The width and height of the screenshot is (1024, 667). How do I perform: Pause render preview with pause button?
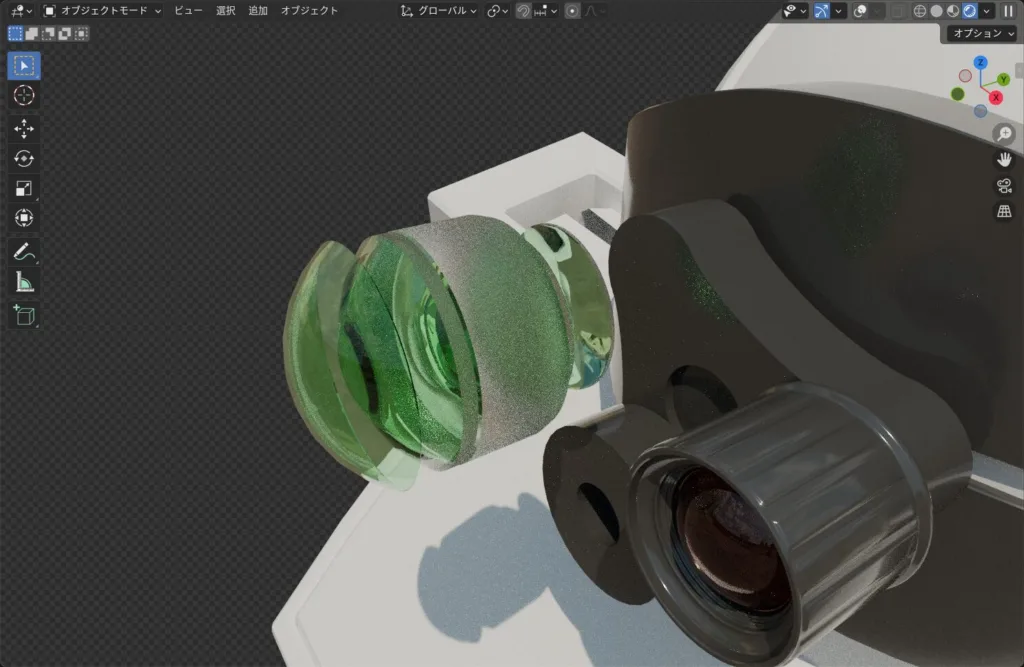1008,11
